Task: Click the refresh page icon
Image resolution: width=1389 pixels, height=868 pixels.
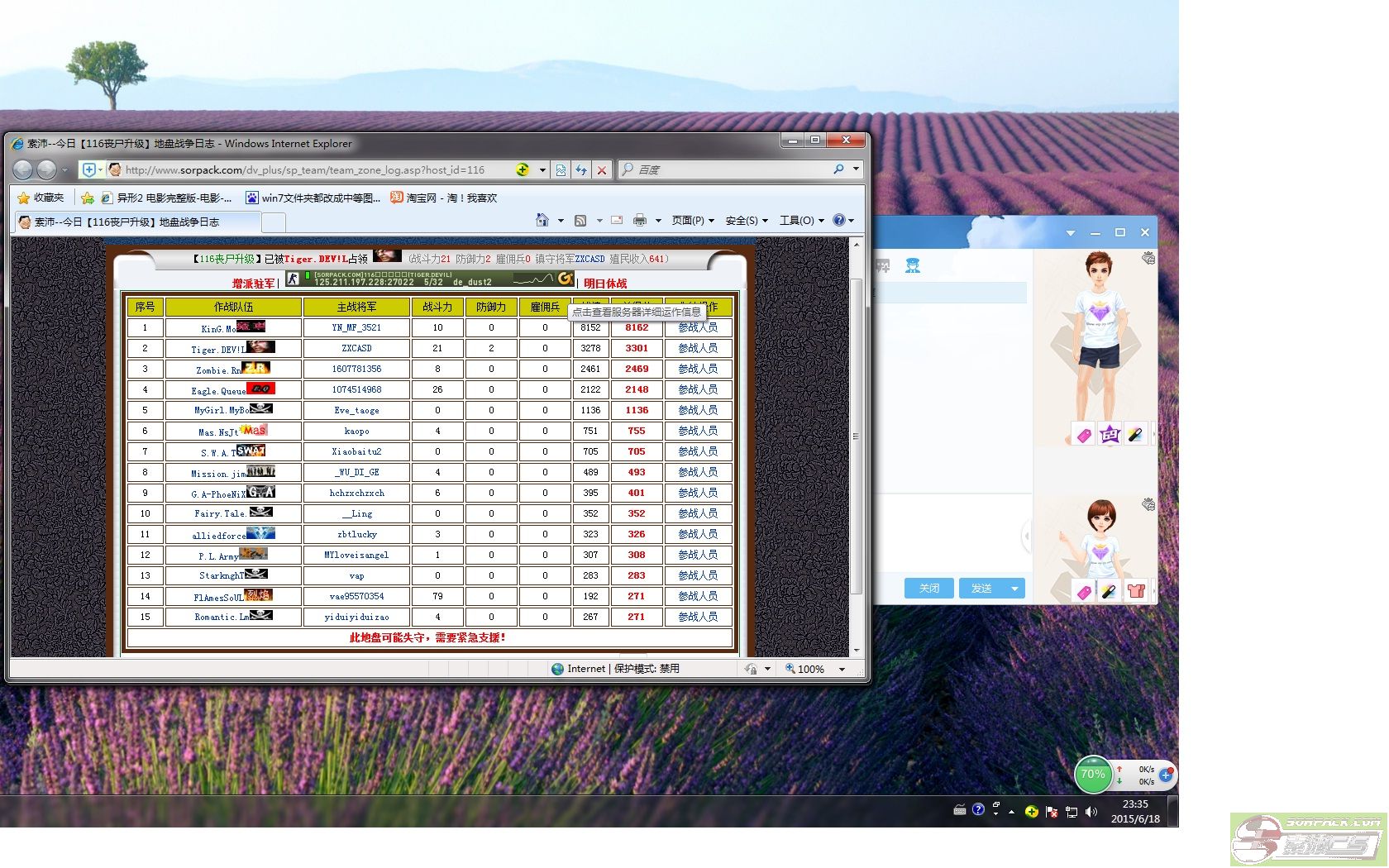Action: (581, 169)
